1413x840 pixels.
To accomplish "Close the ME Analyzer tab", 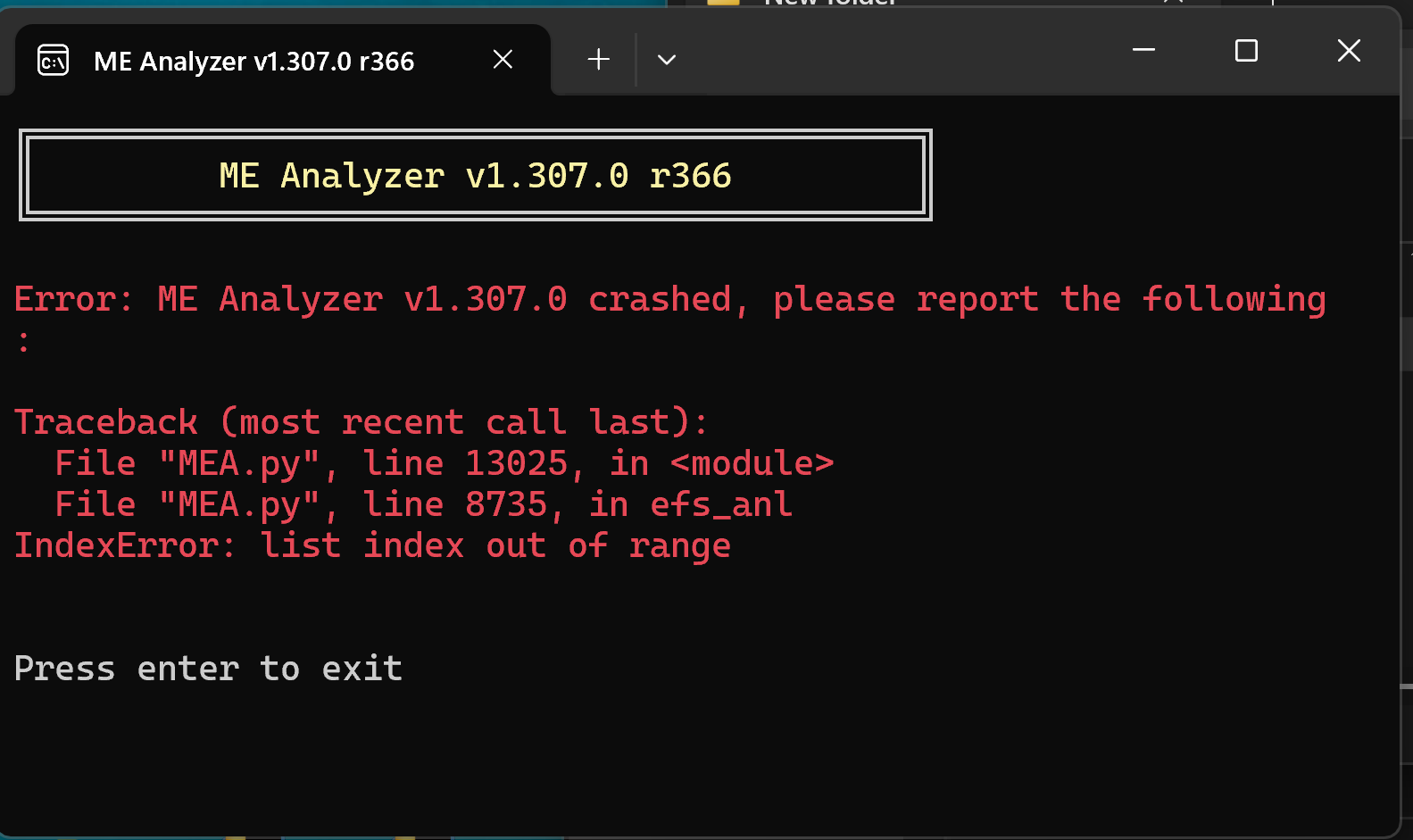I will point(503,60).
